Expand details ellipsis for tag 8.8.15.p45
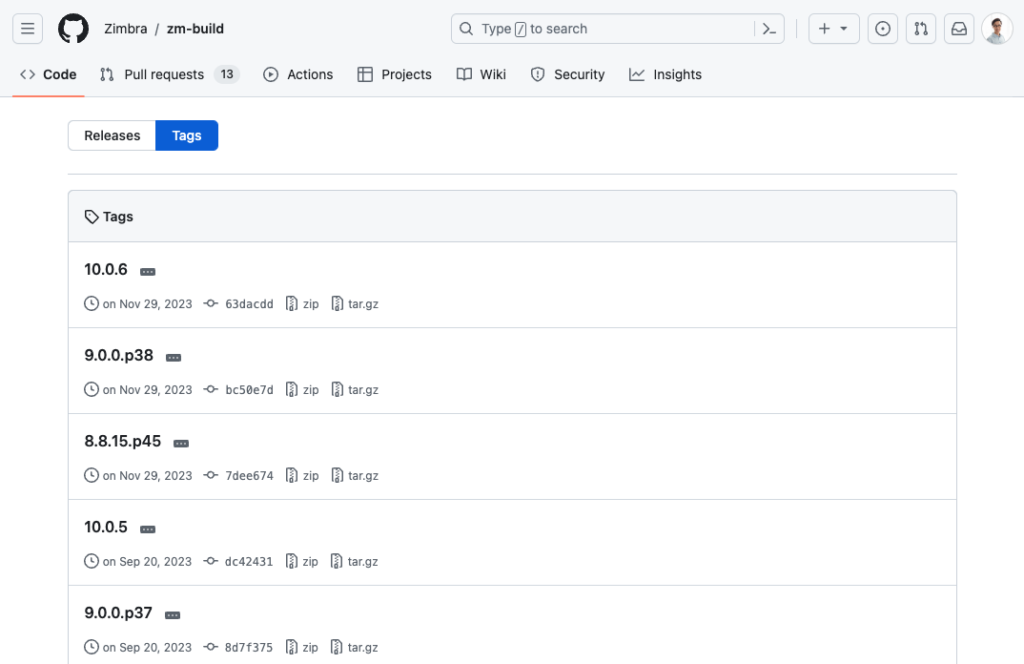Viewport: 1024px width, 664px height. [181, 443]
